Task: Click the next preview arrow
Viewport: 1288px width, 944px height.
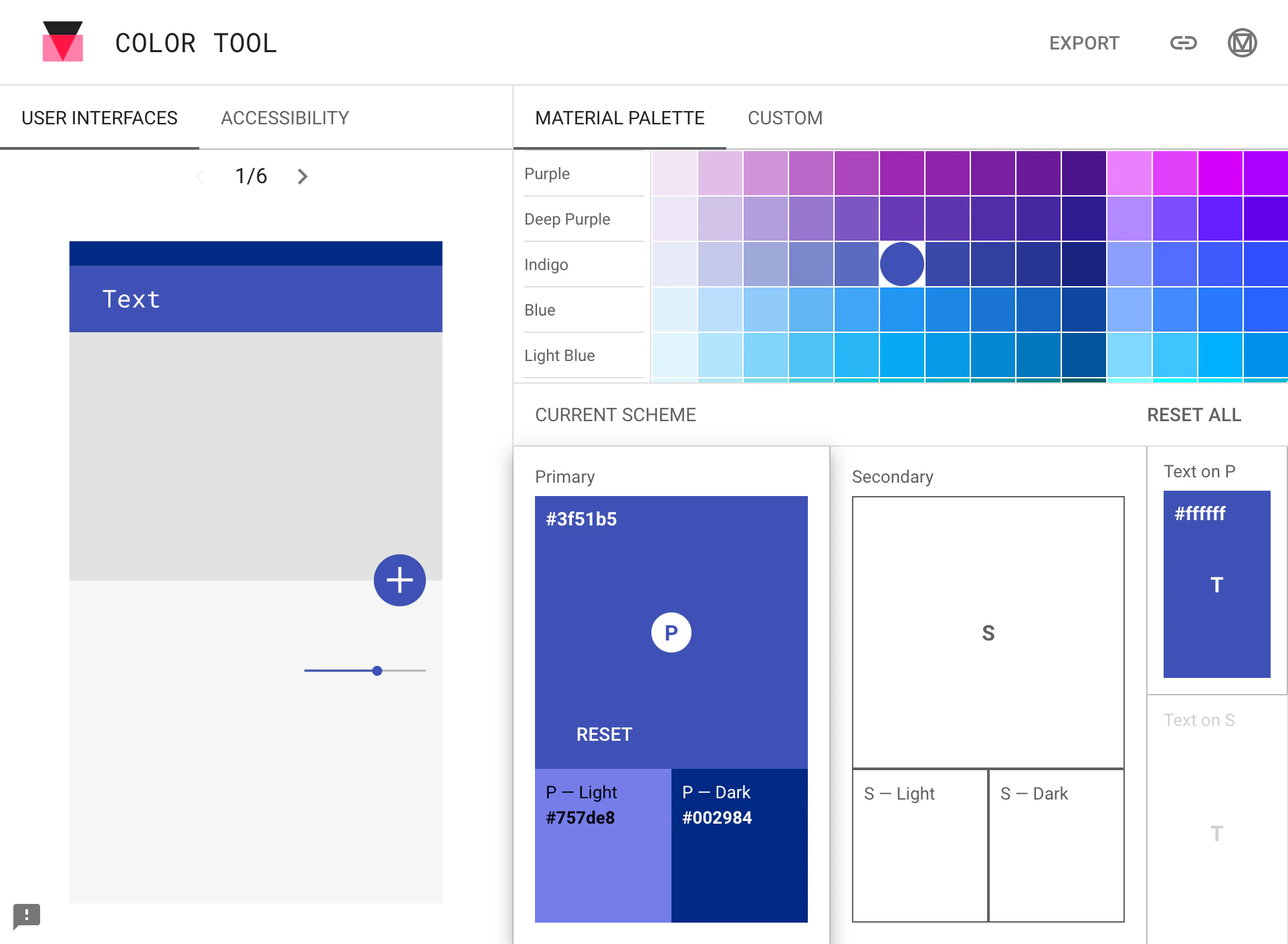Action: pos(302,176)
